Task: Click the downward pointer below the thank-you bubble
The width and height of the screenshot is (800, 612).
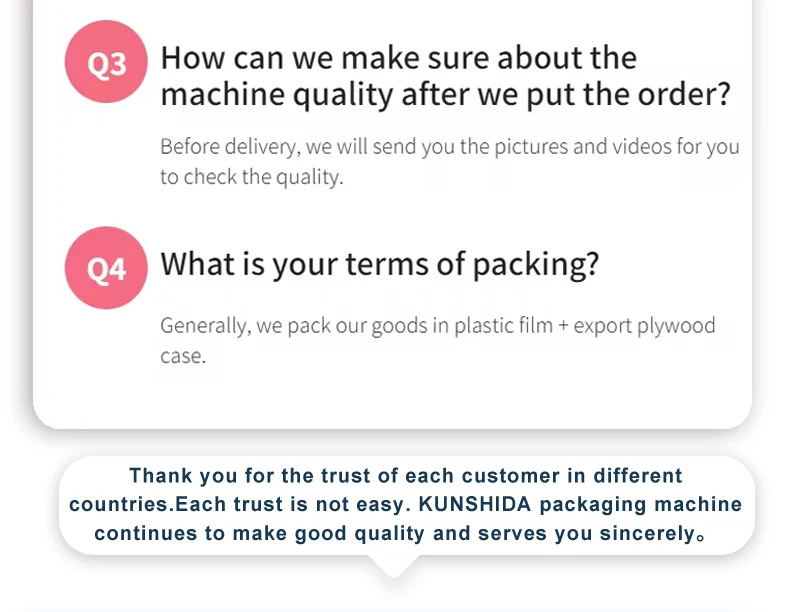Action: (x=394, y=566)
